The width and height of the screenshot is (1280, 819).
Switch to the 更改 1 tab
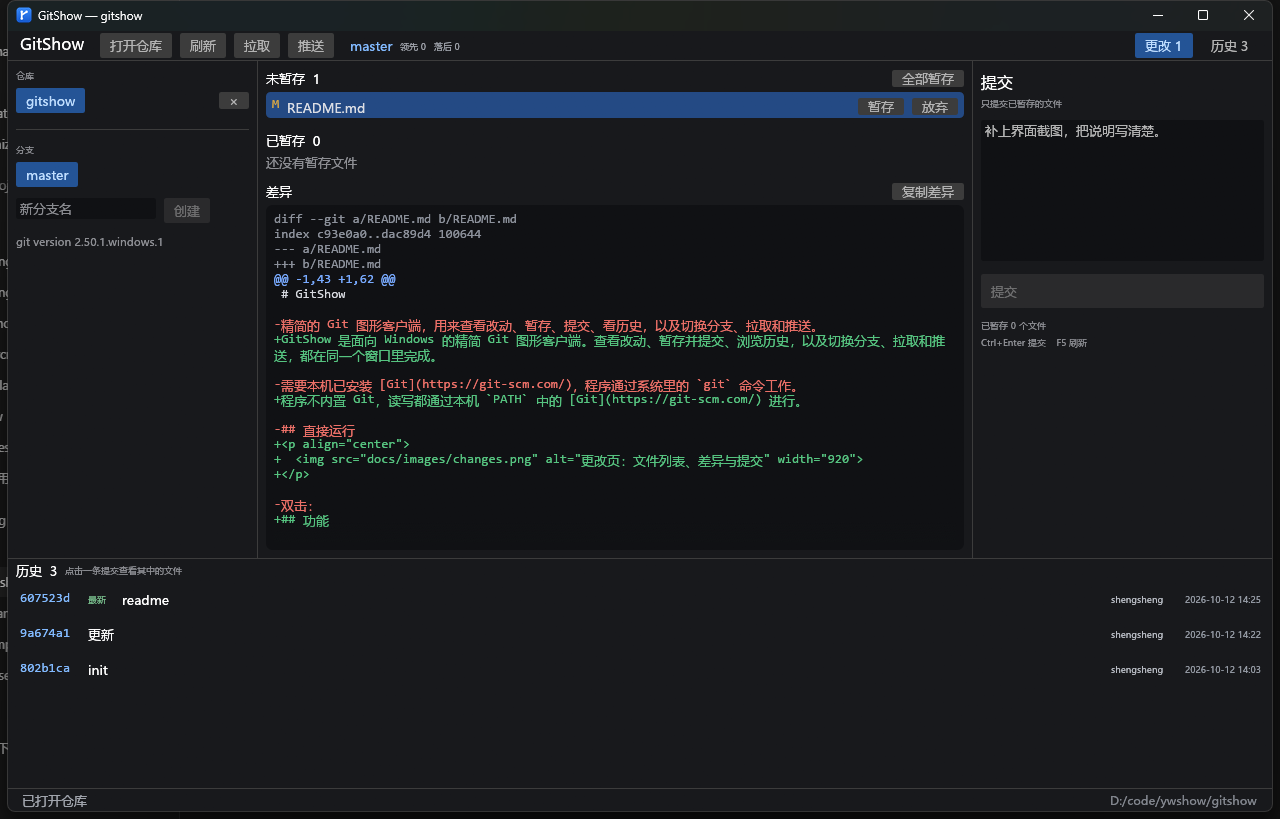[1163, 46]
